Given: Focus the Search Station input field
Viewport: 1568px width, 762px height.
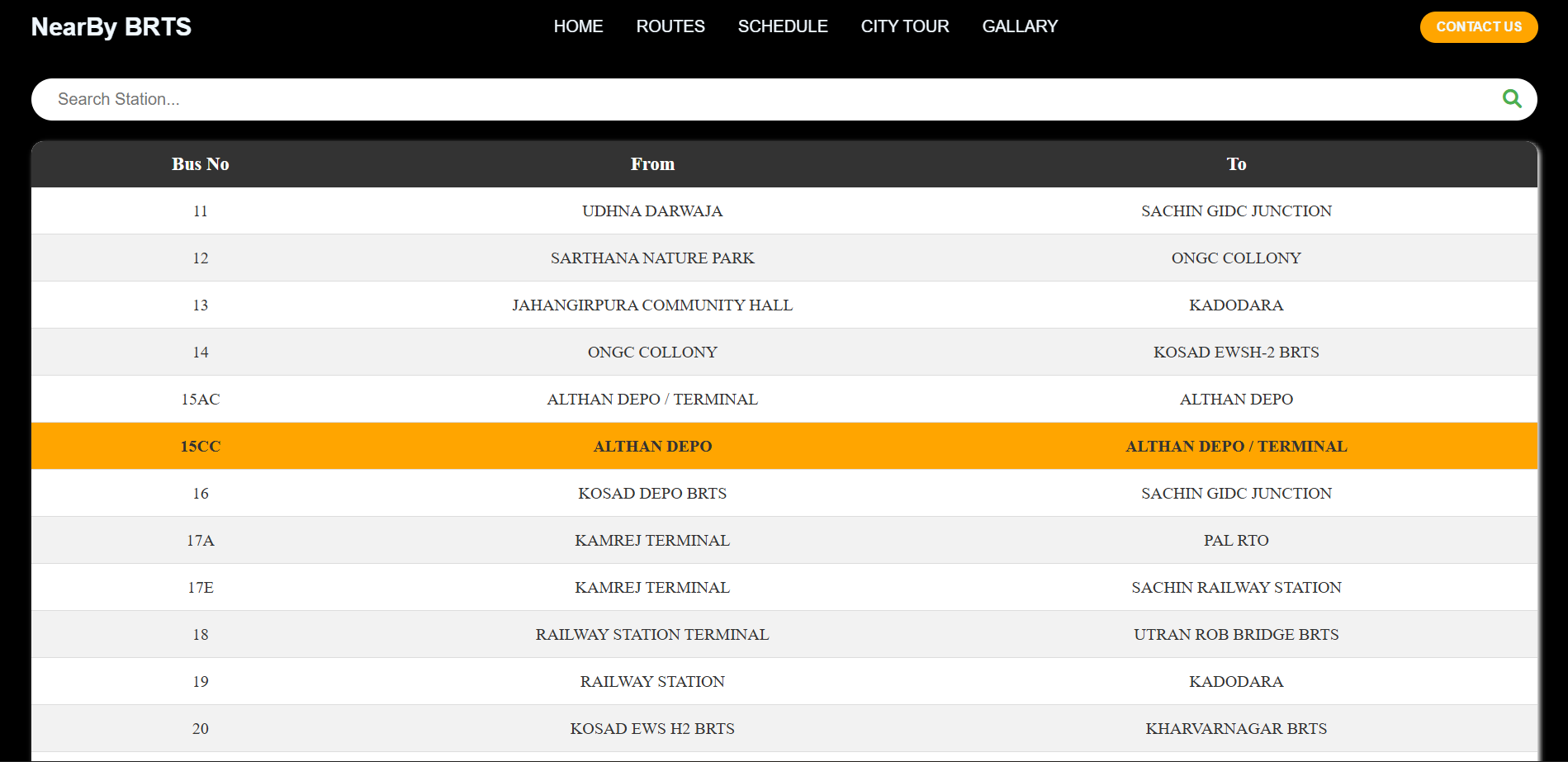Looking at the screenshot, I should click(x=743, y=99).
